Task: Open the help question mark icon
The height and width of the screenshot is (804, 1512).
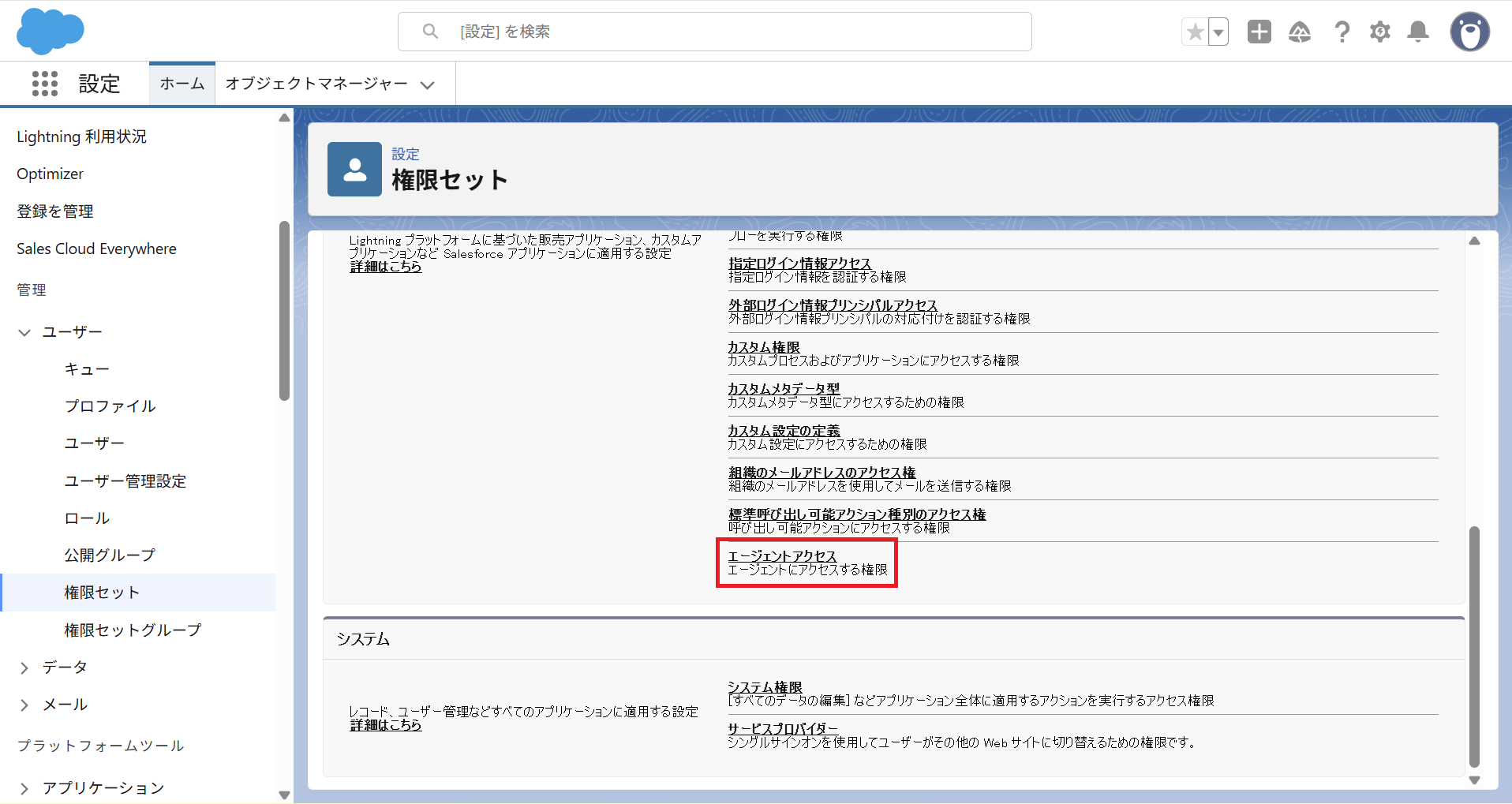Action: pyautogui.click(x=1342, y=32)
